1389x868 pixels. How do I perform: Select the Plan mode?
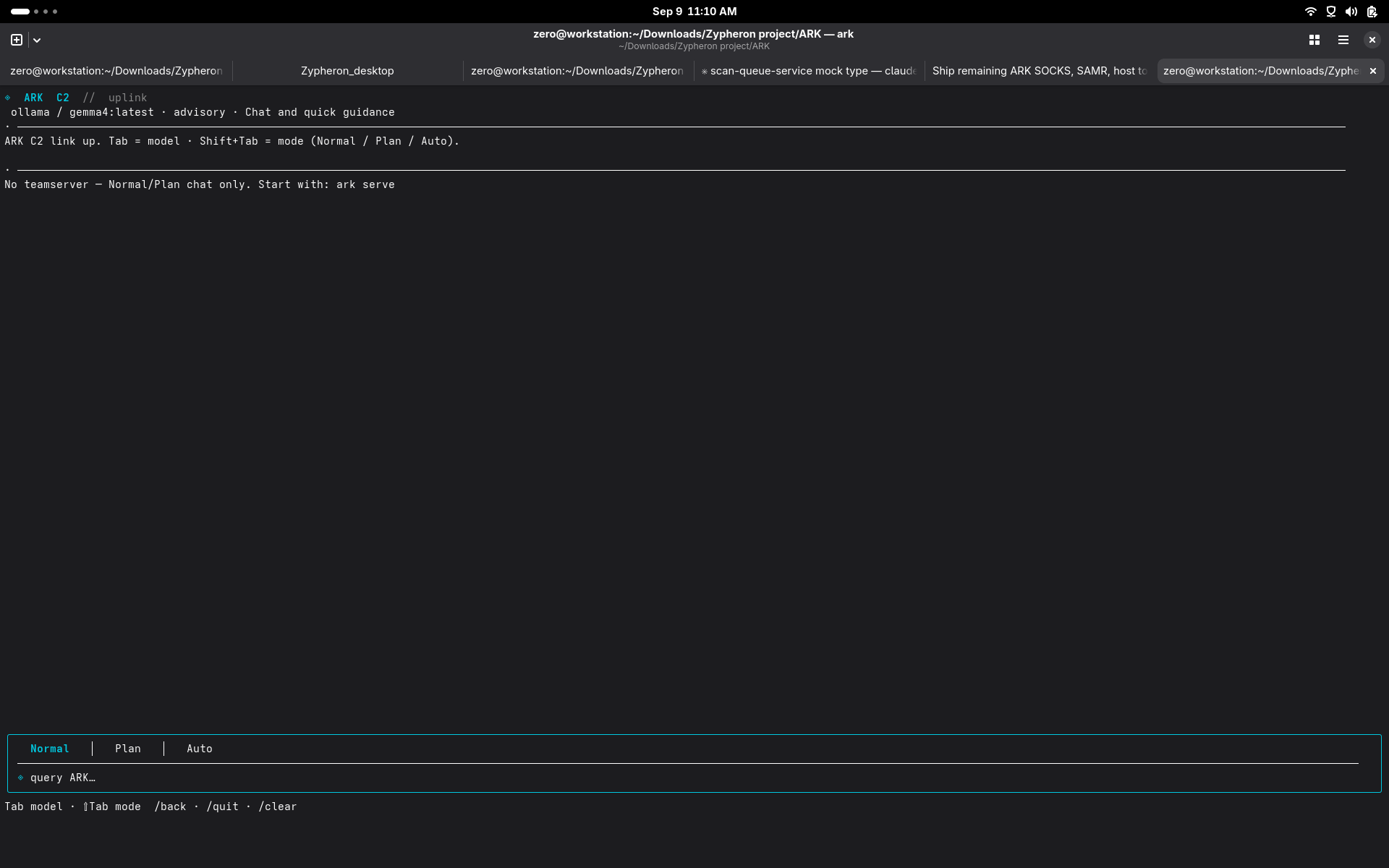128,749
